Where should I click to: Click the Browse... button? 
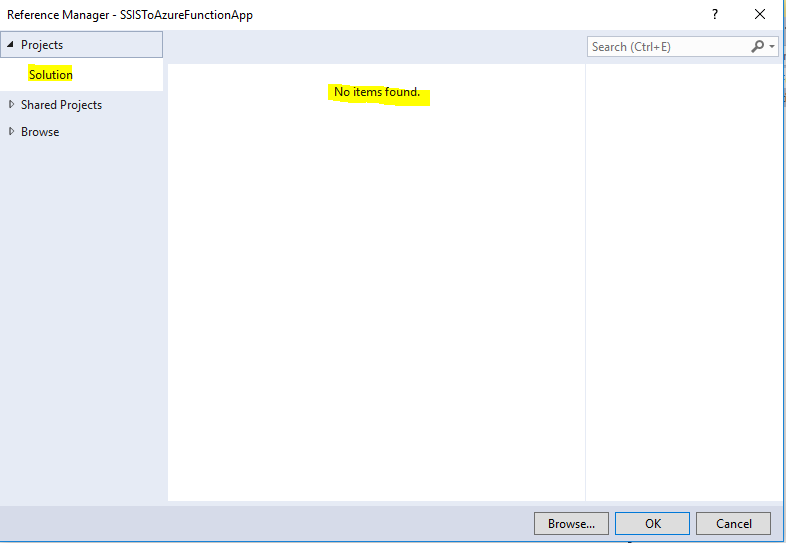coord(571,523)
